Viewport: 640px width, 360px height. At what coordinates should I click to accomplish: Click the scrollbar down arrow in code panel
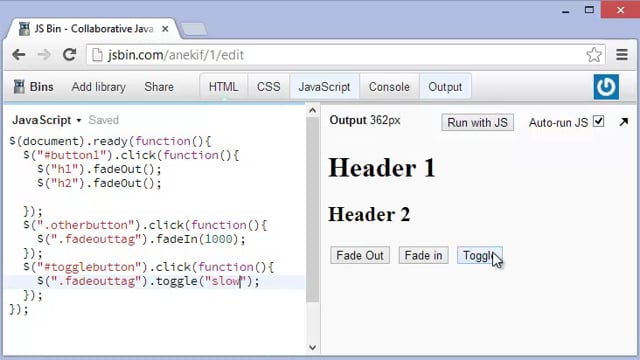coord(313,347)
